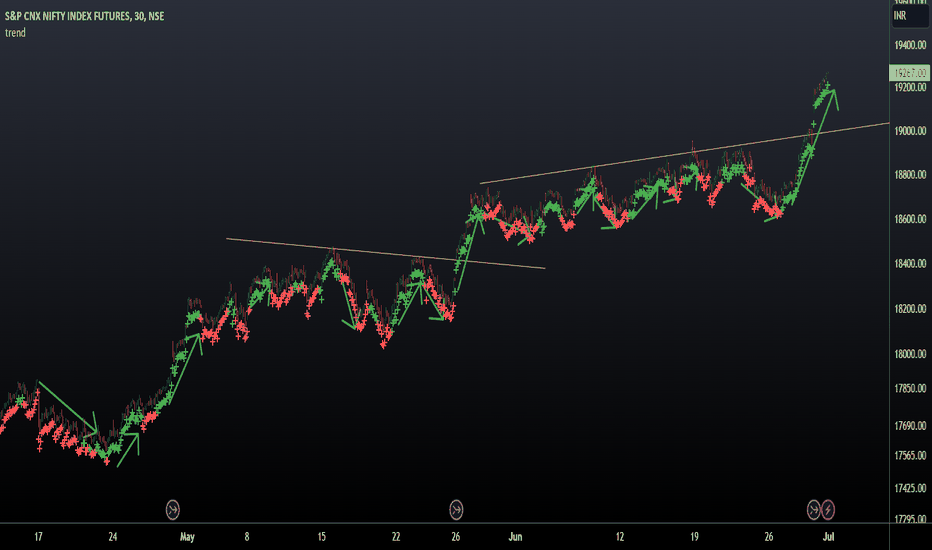Click the 26 date label after the 22 label

point(456,537)
